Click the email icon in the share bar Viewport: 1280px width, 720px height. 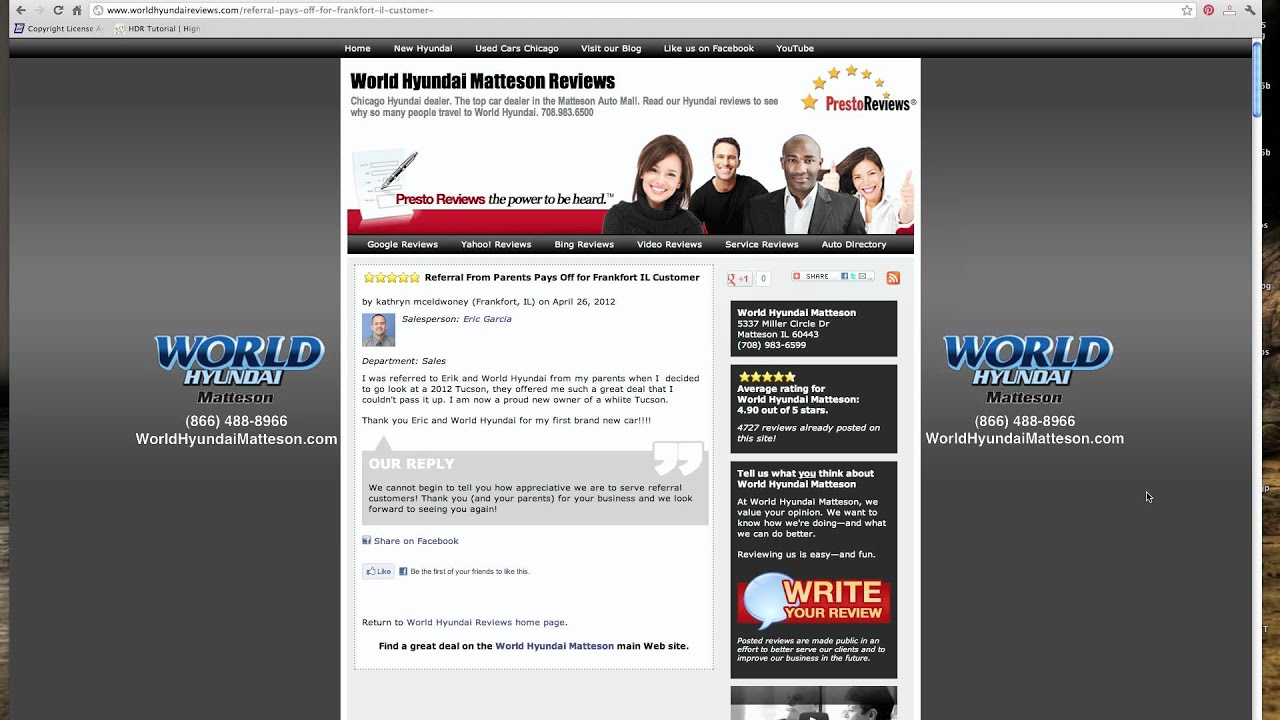[864, 276]
